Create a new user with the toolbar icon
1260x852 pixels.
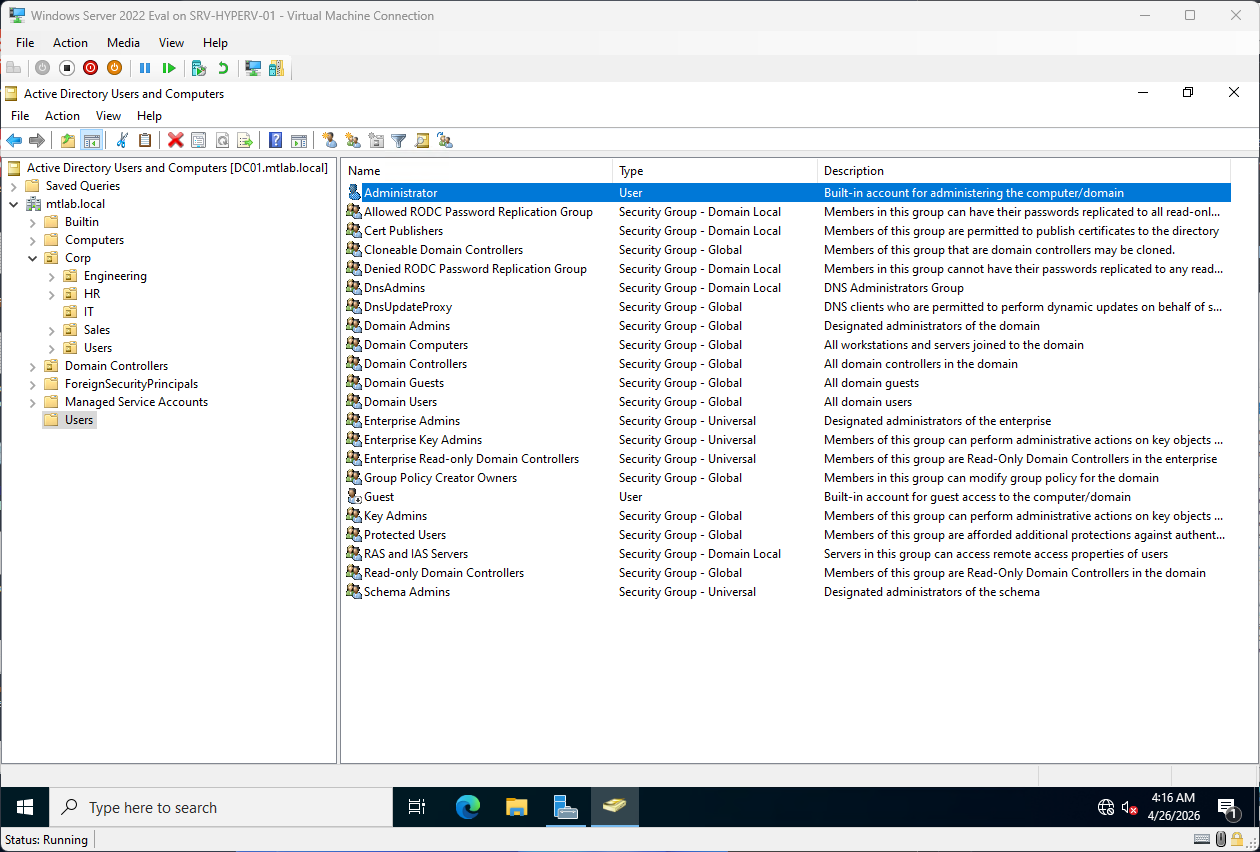pyautogui.click(x=330, y=140)
